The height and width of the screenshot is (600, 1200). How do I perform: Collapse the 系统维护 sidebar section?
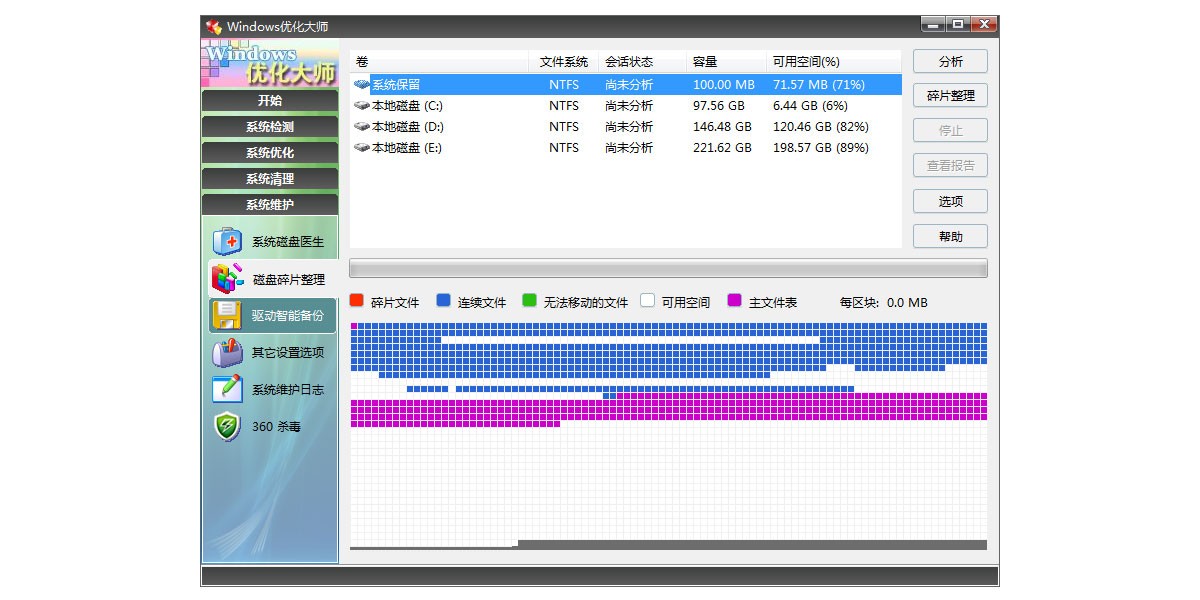pos(270,205)
